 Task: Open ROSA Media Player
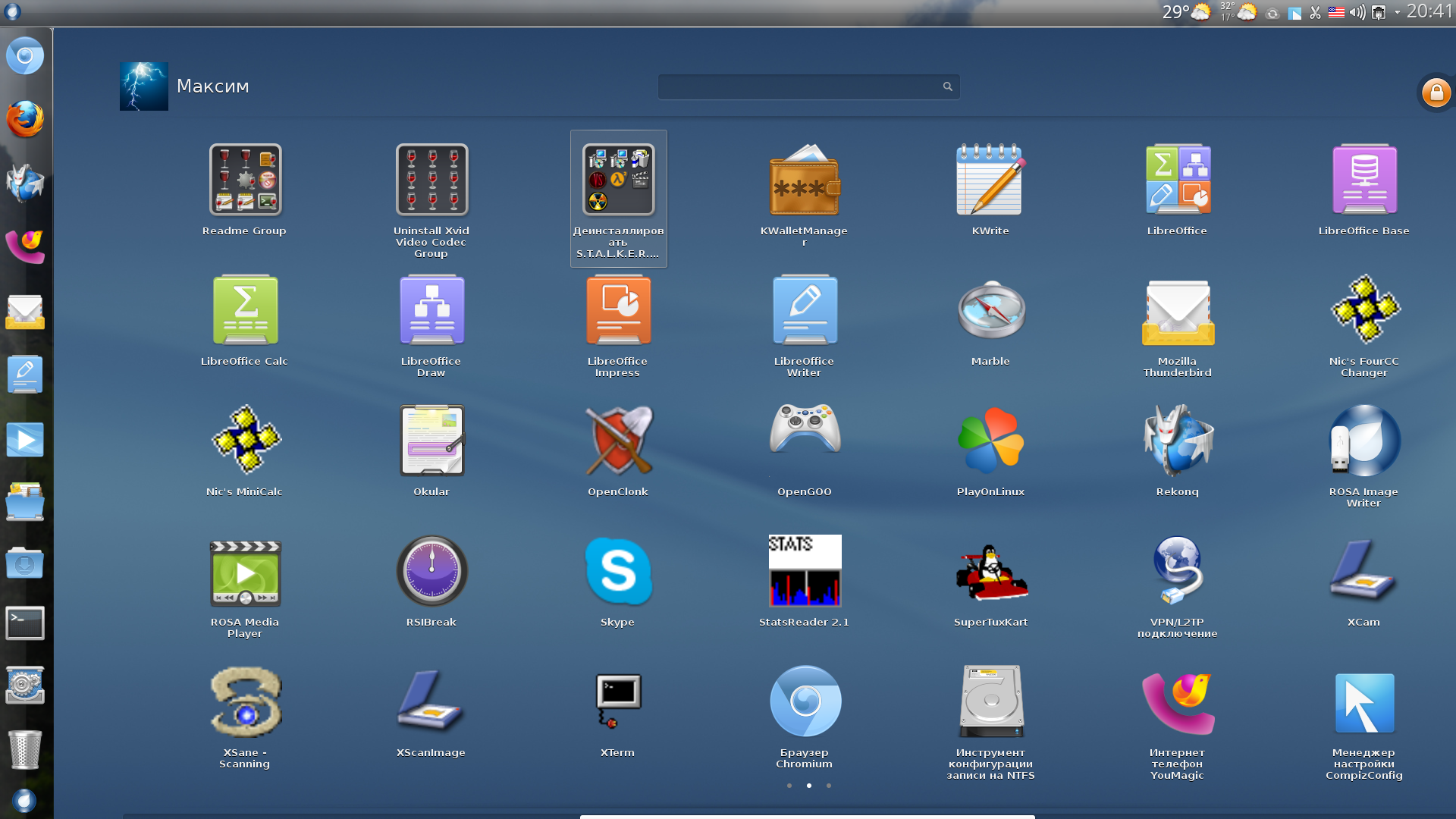[245, 572]
